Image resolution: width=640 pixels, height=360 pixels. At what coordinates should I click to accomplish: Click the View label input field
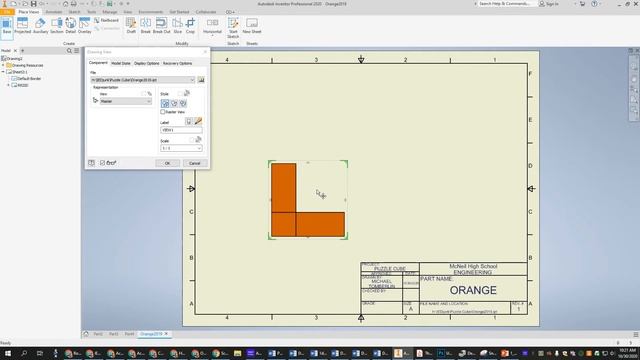(181, 130)
